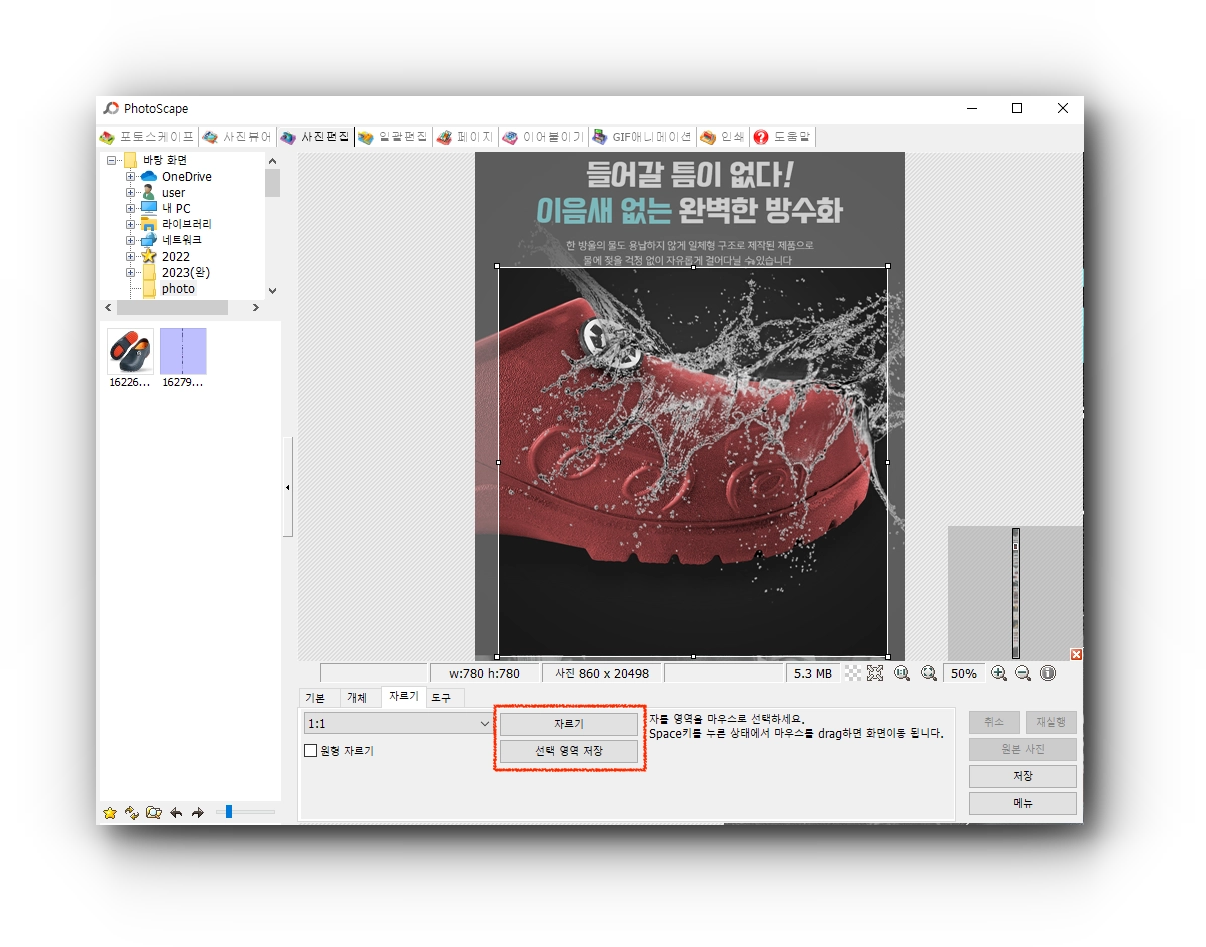The height and width of the screenshot is (947, 1206).
Task: Collapse the 바탕 화면 tree node
Action: pos(111,160)
